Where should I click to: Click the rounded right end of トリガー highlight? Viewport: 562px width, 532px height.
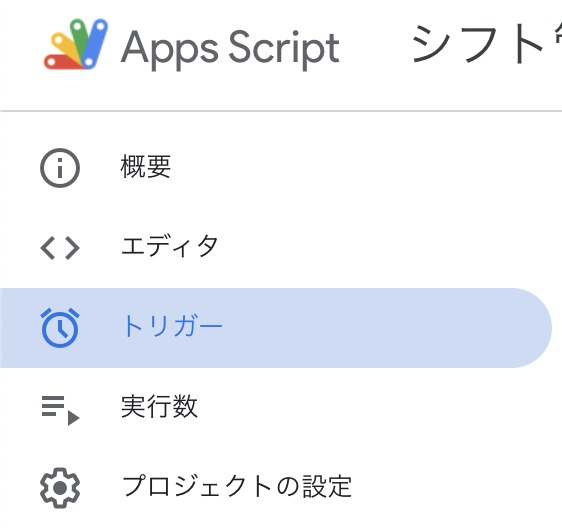click(532, 328)
